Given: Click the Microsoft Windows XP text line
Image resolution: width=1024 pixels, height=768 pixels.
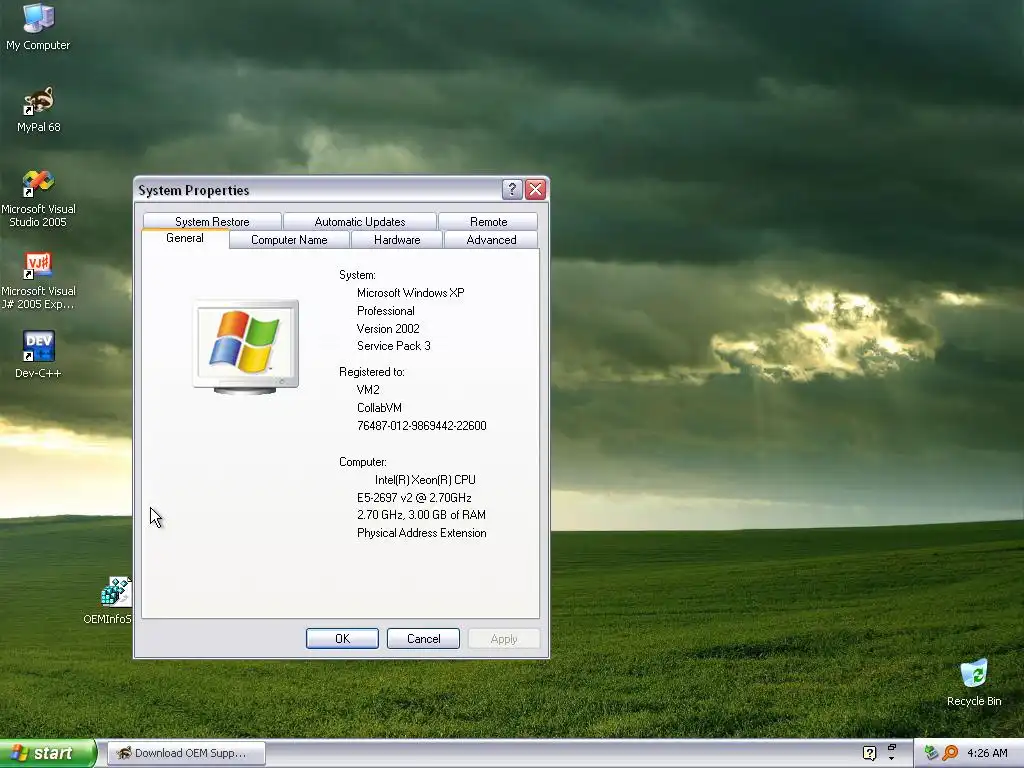Looking at the screenshot, I should [411, 293].
